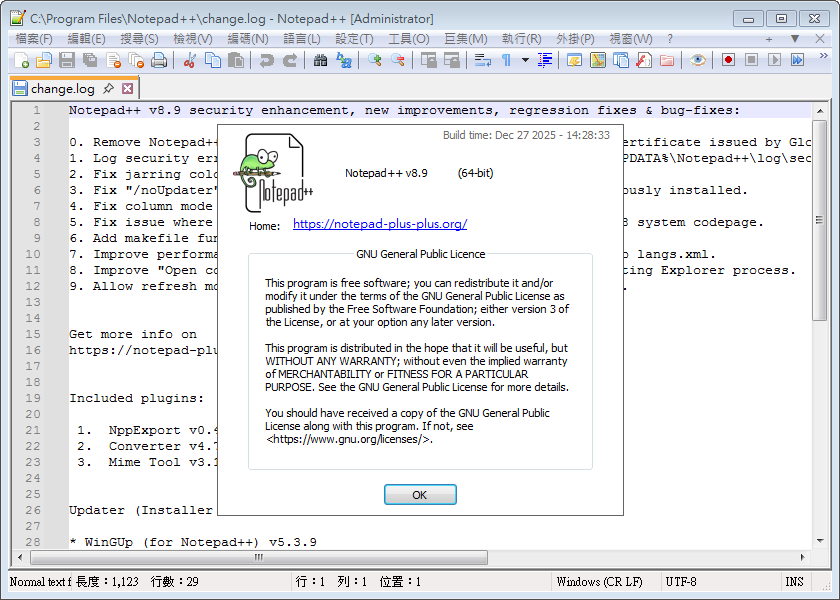Screen dimensions: 840x600
Task: Click the Redo arrow icon
Action: (290, 60)
